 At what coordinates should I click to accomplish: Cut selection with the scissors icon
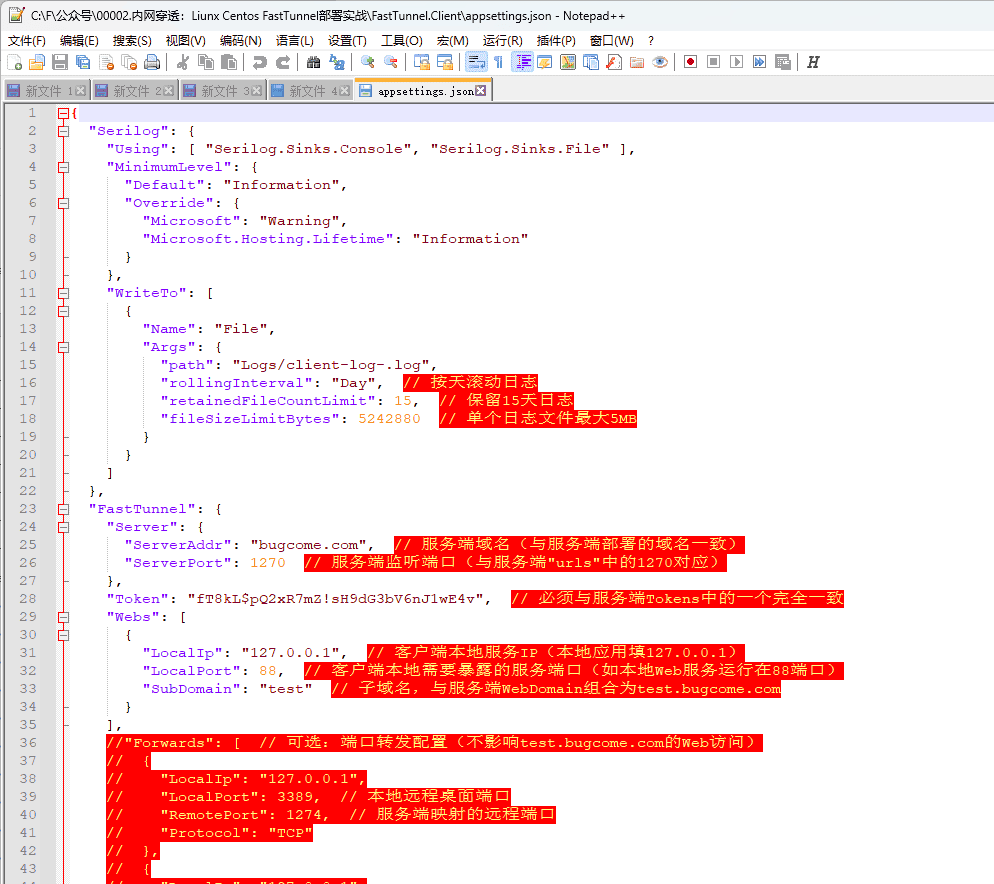[183, 62]
